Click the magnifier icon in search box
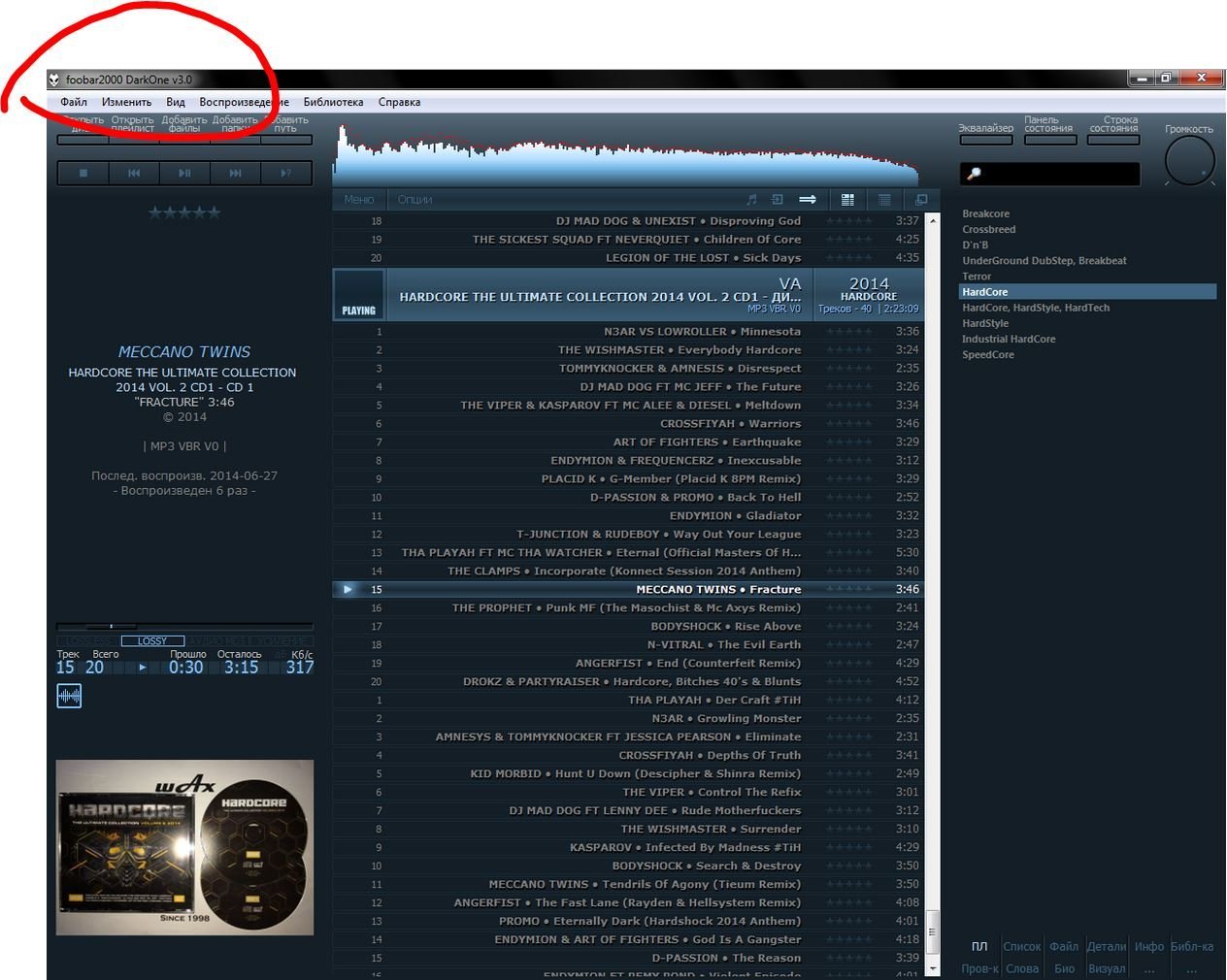The width and height of the screenshot is (1227, 980). [974, 174]
